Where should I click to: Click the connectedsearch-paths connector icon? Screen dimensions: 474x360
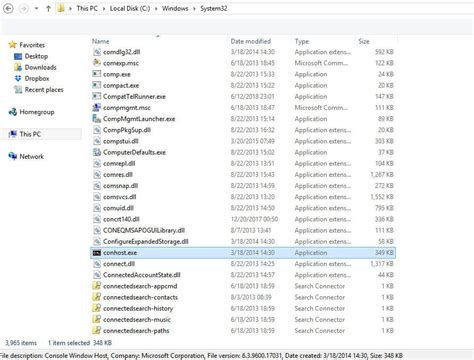pyautogui.click(x=97, y=330)
